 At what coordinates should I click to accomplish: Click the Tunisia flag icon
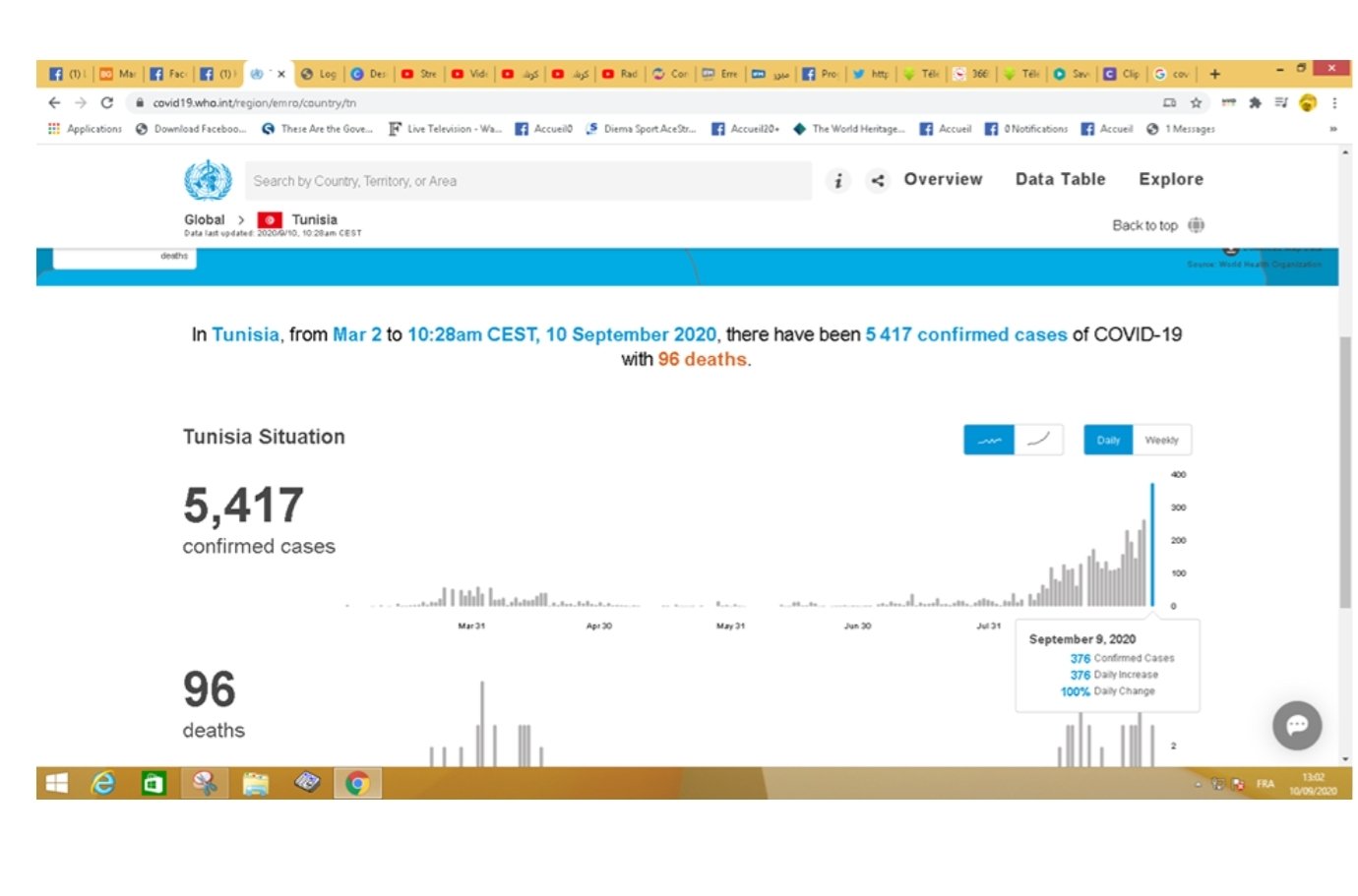point(270,220)
